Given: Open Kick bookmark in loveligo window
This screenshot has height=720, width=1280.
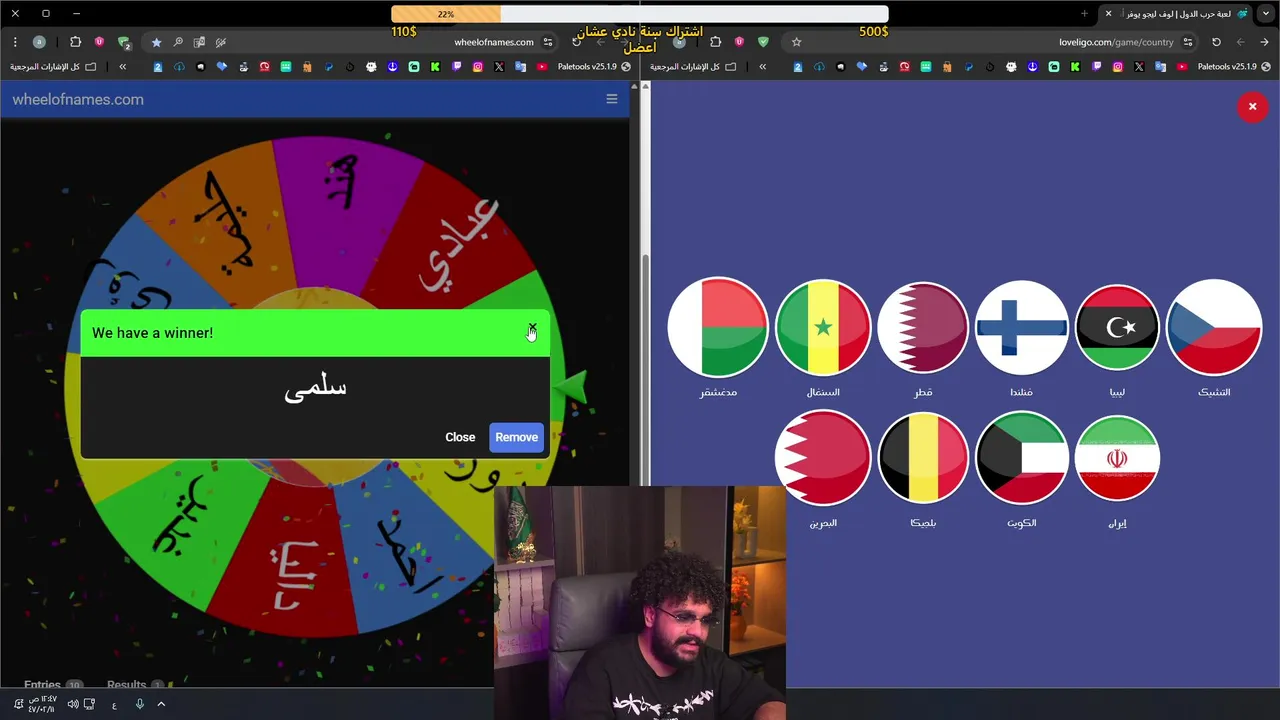Looking at the screenshot, I should pyautogui.click(x=1075, y=66).
